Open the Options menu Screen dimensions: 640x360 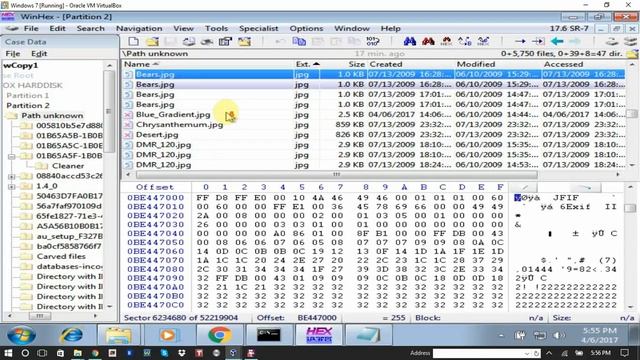pyautogui.click(x=307, y=29)
